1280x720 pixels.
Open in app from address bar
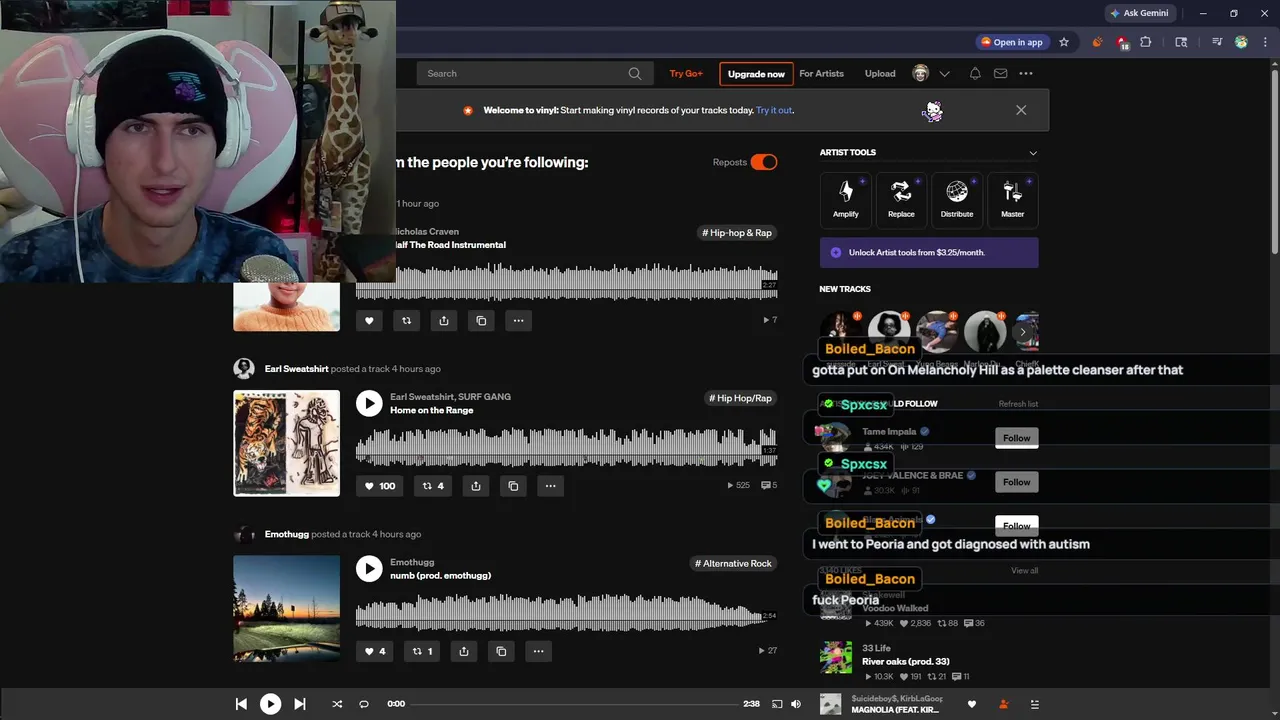pyautogui.click(x=1012, y=42)
